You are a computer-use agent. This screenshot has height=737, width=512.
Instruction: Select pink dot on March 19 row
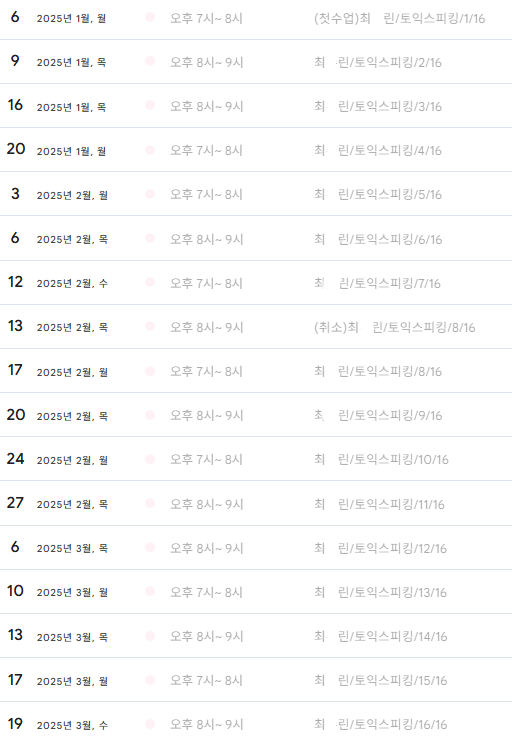click(x=150, y=724)
